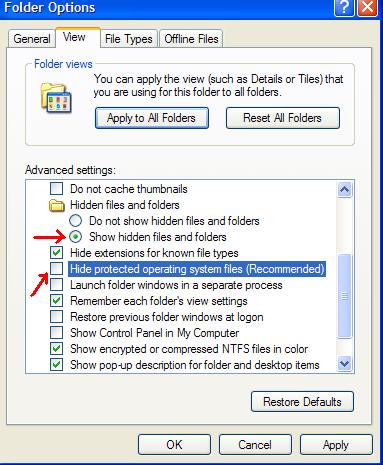Open the File Types tab

[129, 39]
